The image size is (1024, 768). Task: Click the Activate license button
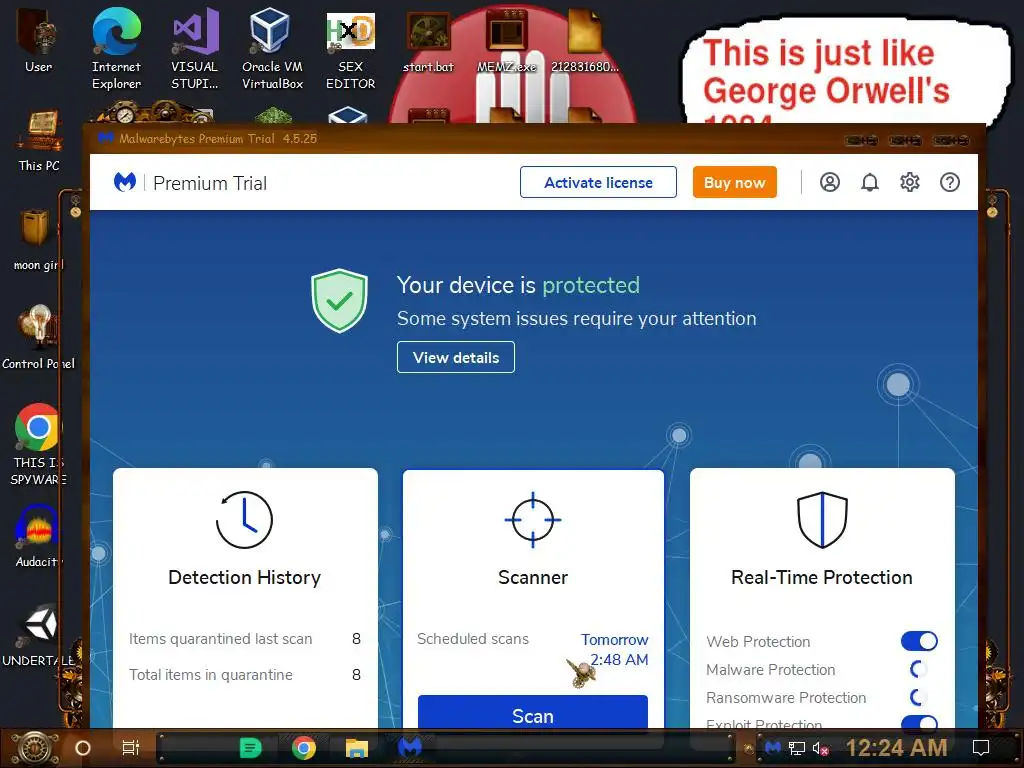click(x=598, y=182)
